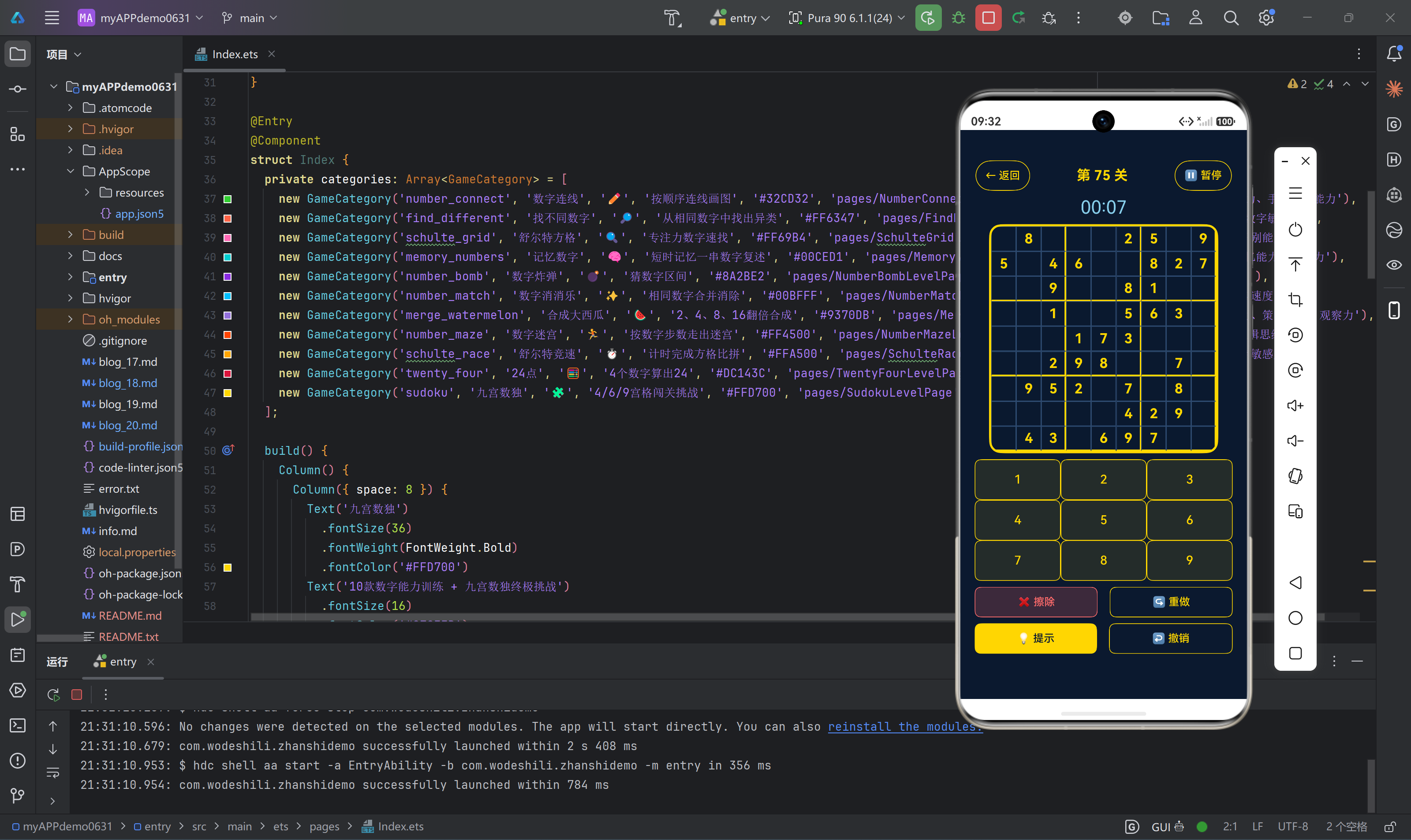The width and height of the screenshot is (1411, 840).
Task: Tap emulator Home circle button
Action: [1295, 617]
